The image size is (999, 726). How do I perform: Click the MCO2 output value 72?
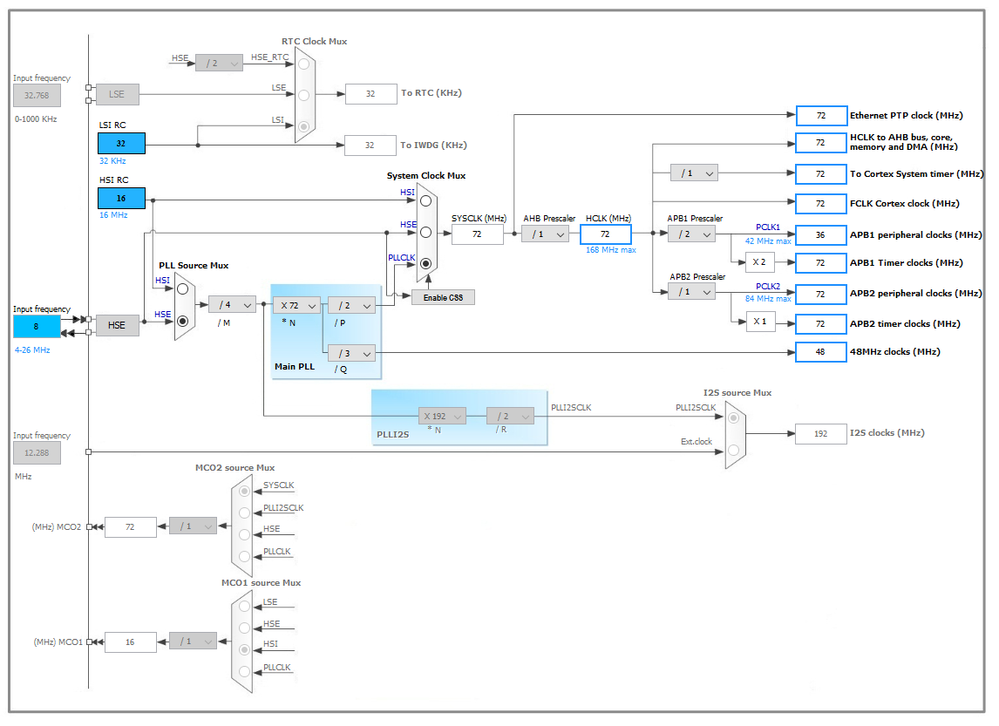[131, 527]
